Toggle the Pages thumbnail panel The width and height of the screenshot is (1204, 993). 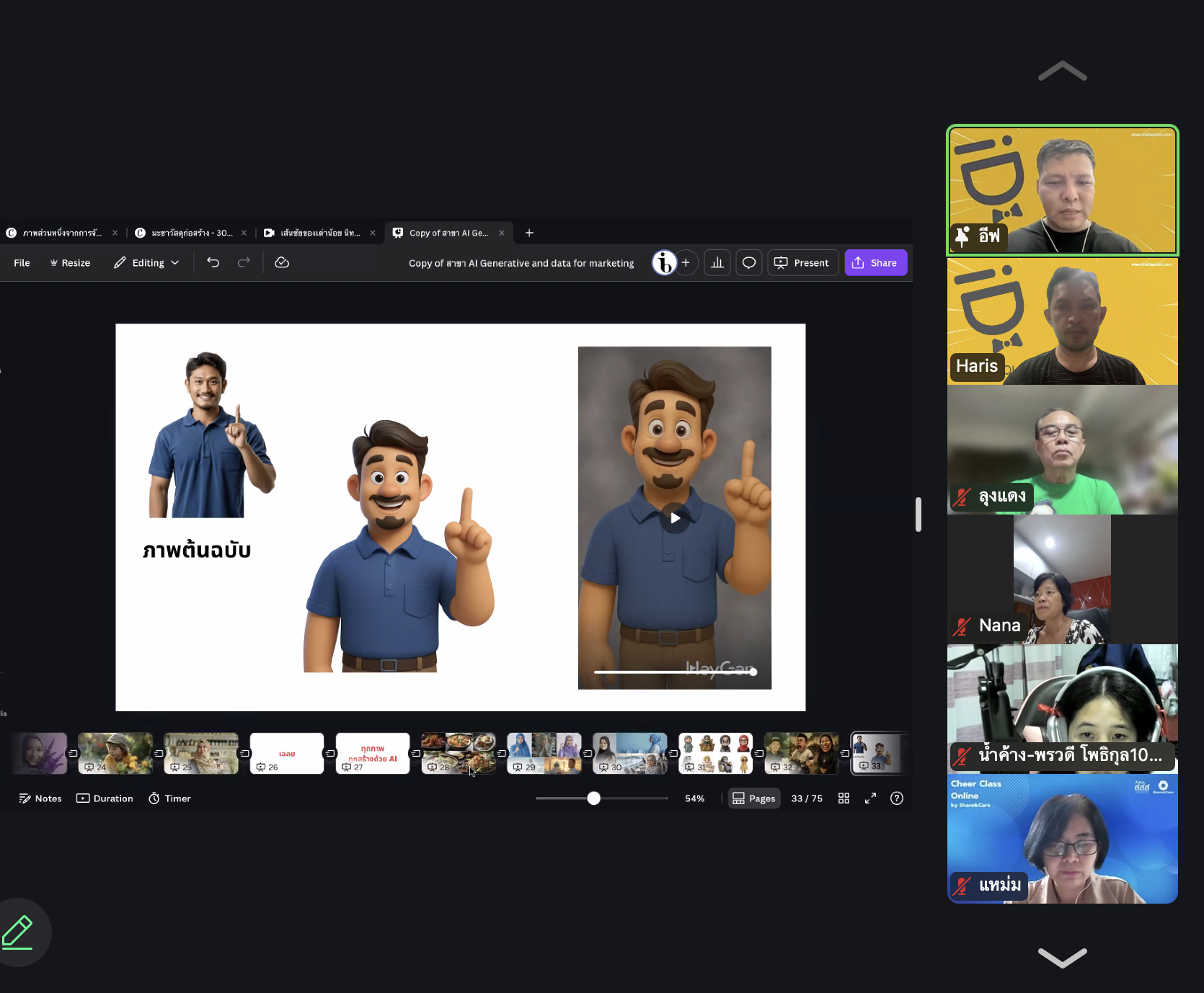point(754,798)
